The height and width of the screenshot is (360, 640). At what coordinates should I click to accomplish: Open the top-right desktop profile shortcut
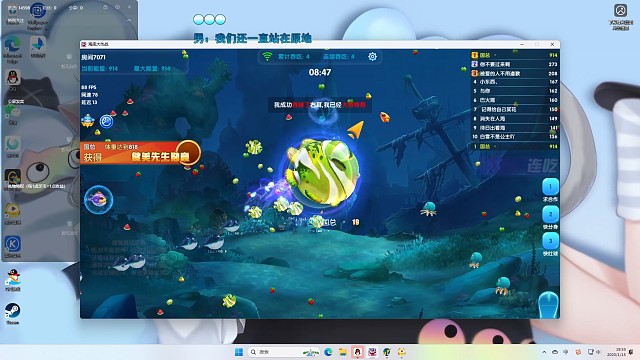click(x=620, y=16)
